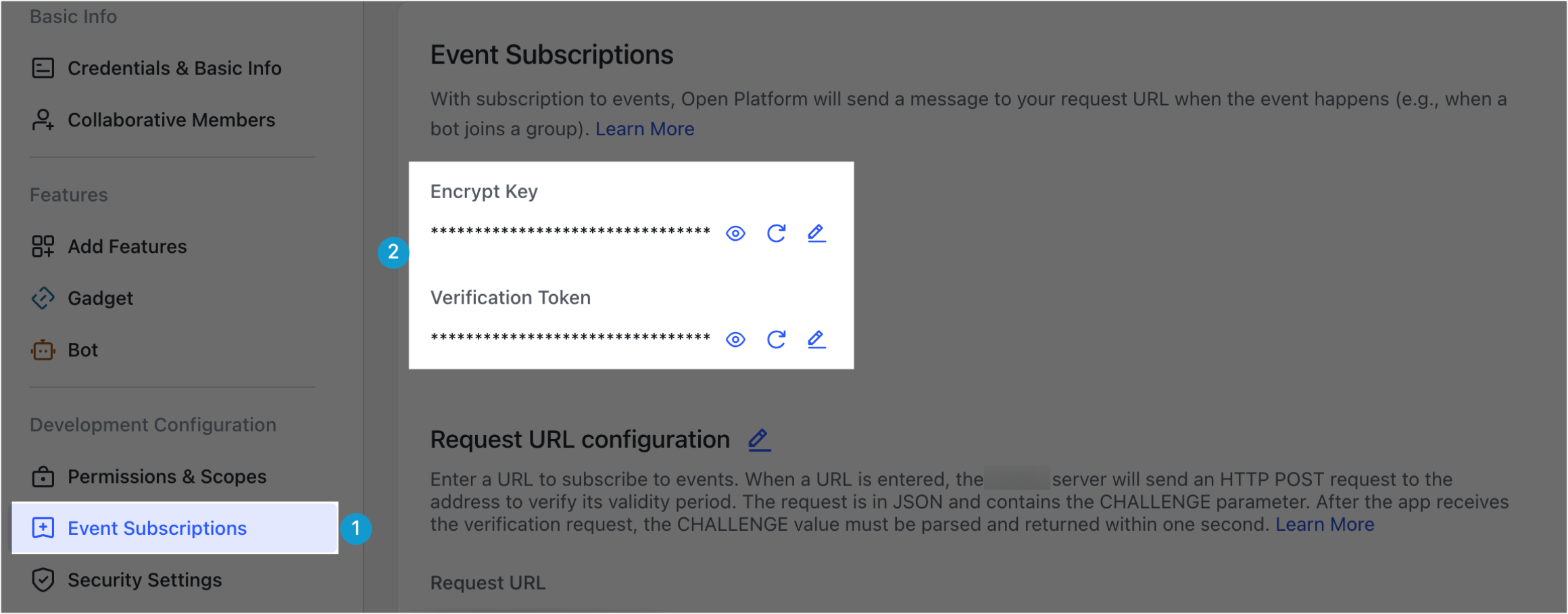Click the Bot robot icon
Screen dimensions: 1568x614
click(43, 350)
